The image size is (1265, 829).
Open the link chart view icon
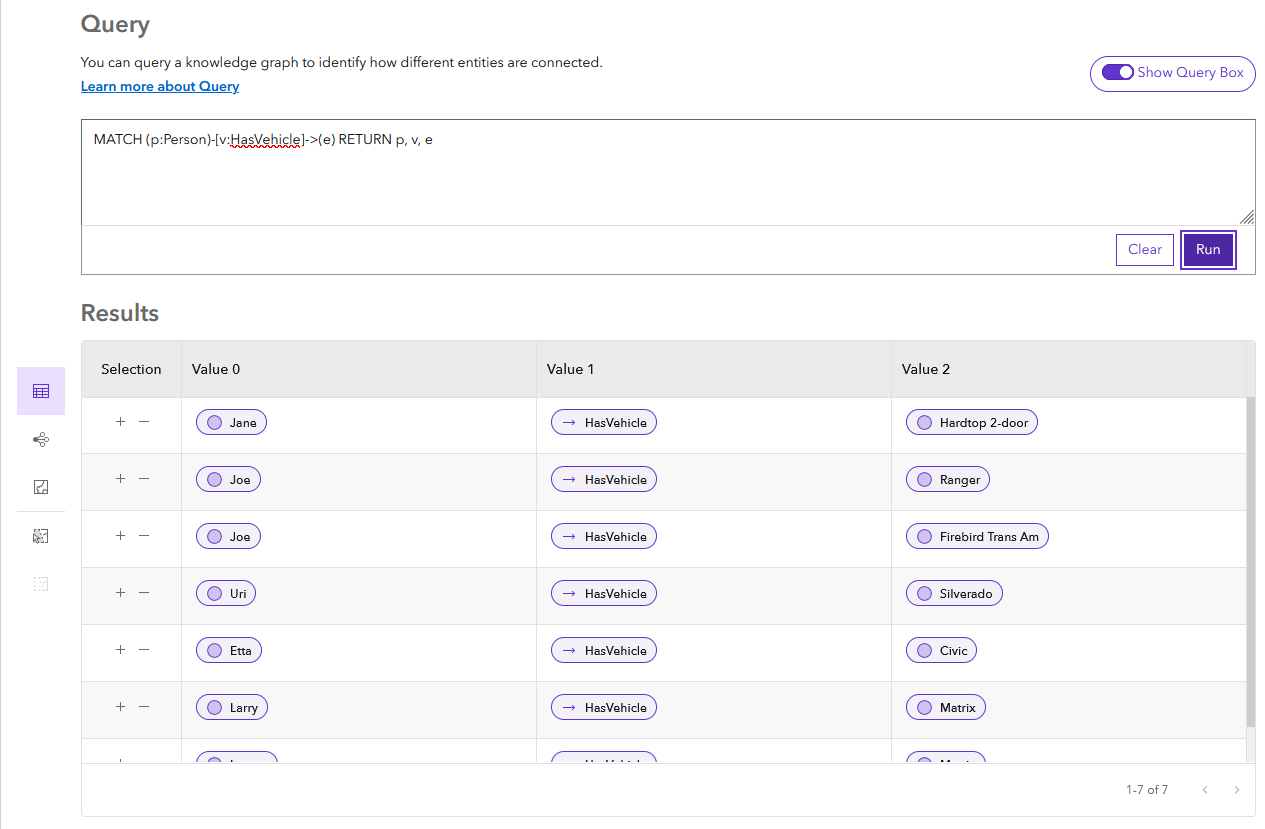coord(41,439)
